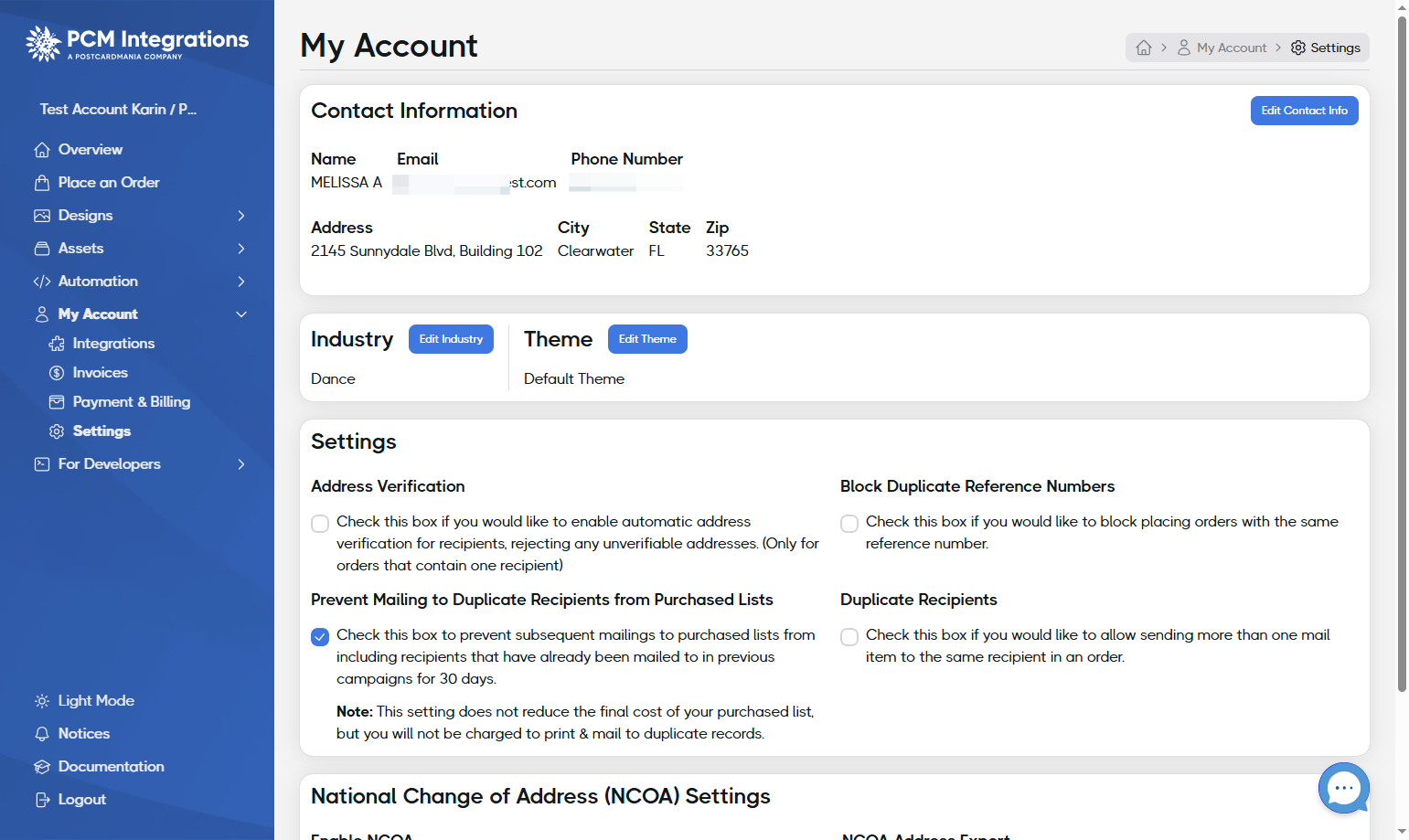1409x840 pixels.
Task: Click the Logout exit icon
Action: point(42,800)
